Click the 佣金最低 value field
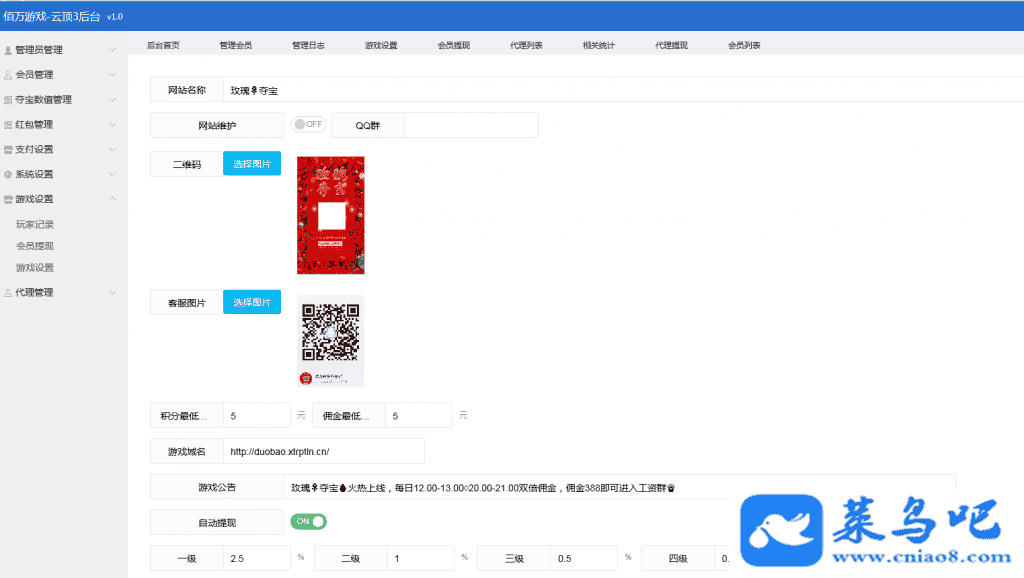This screenshot has width=1024, height=578. [419, 415]
